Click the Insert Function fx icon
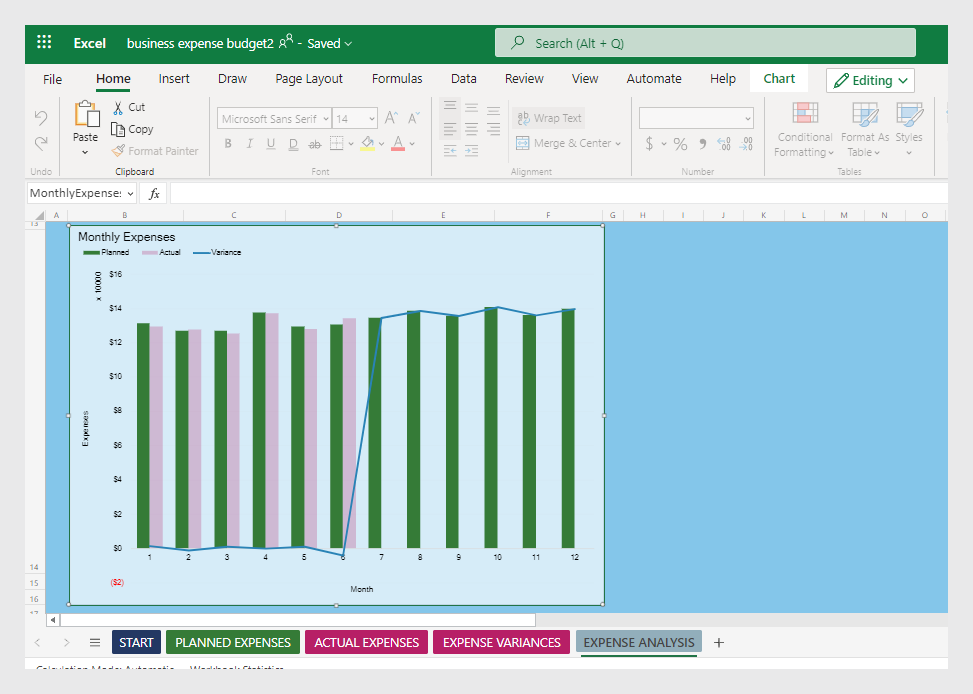 coord(153,192)
